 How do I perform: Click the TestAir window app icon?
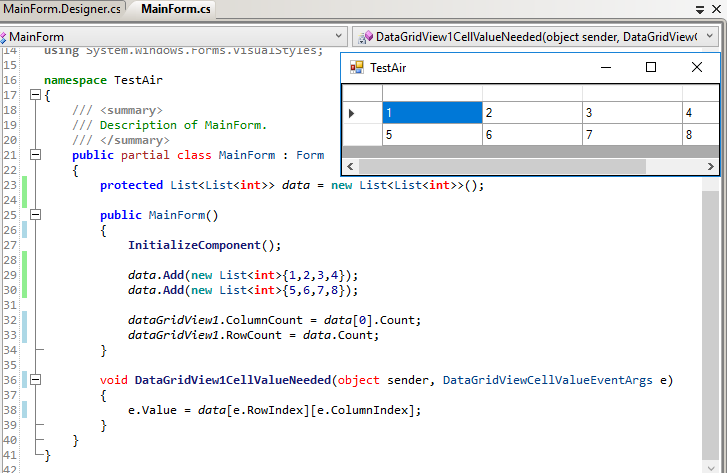tap(357, 68)
